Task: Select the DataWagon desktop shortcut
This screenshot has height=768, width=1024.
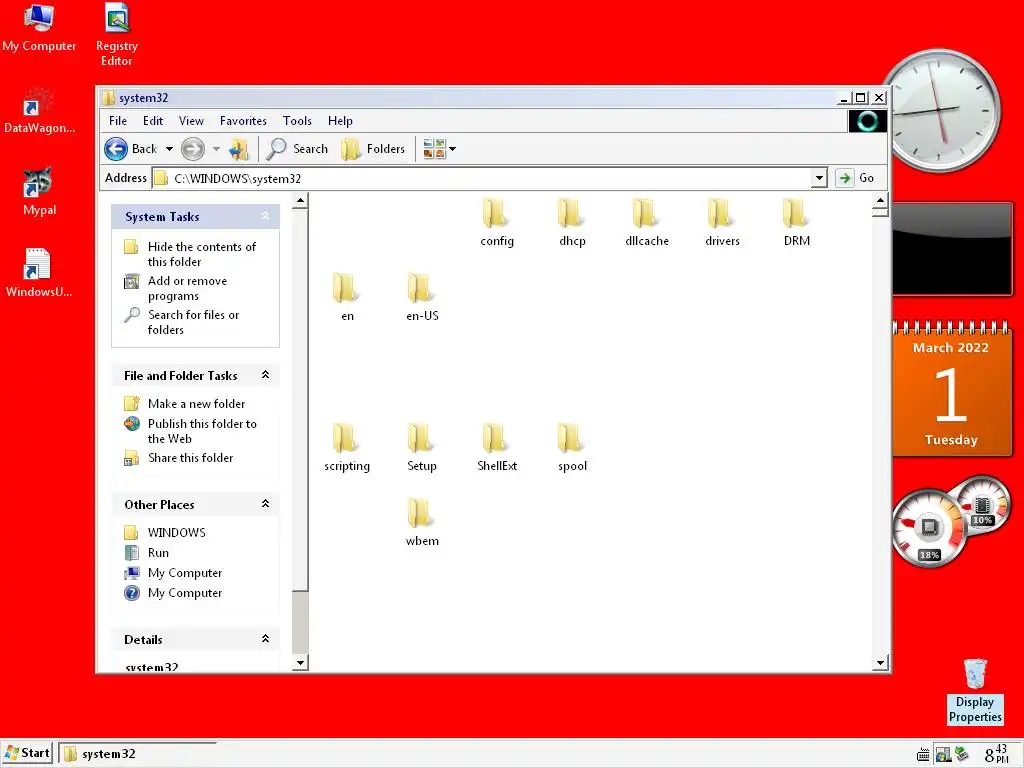Action: [x=39, y=110]
